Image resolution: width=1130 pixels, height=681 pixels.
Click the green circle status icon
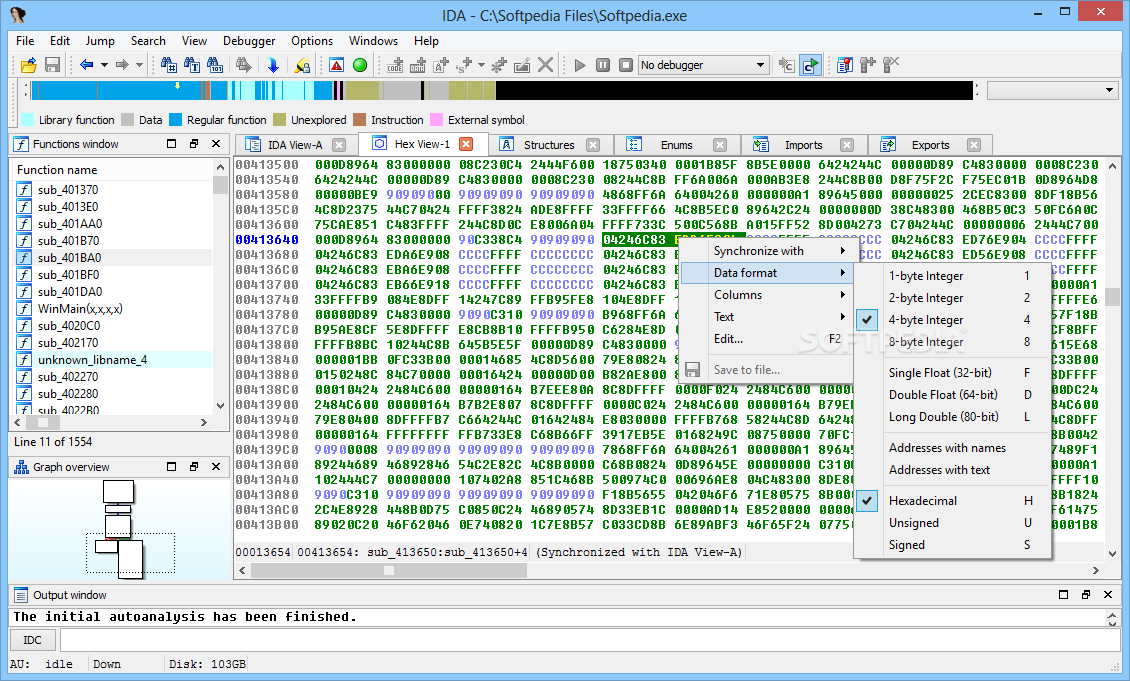coord(360,65)
